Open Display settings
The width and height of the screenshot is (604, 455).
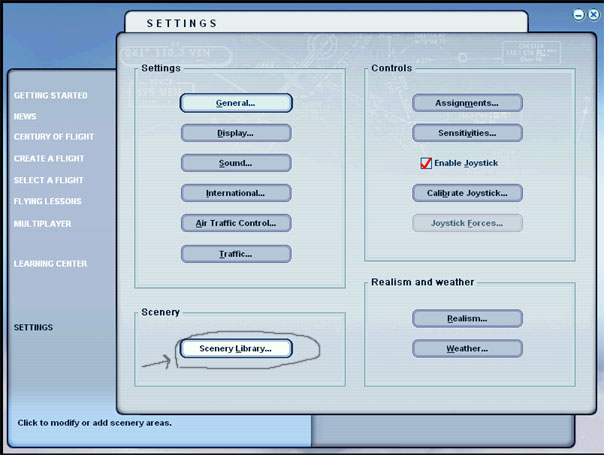(x=236, y=133)
